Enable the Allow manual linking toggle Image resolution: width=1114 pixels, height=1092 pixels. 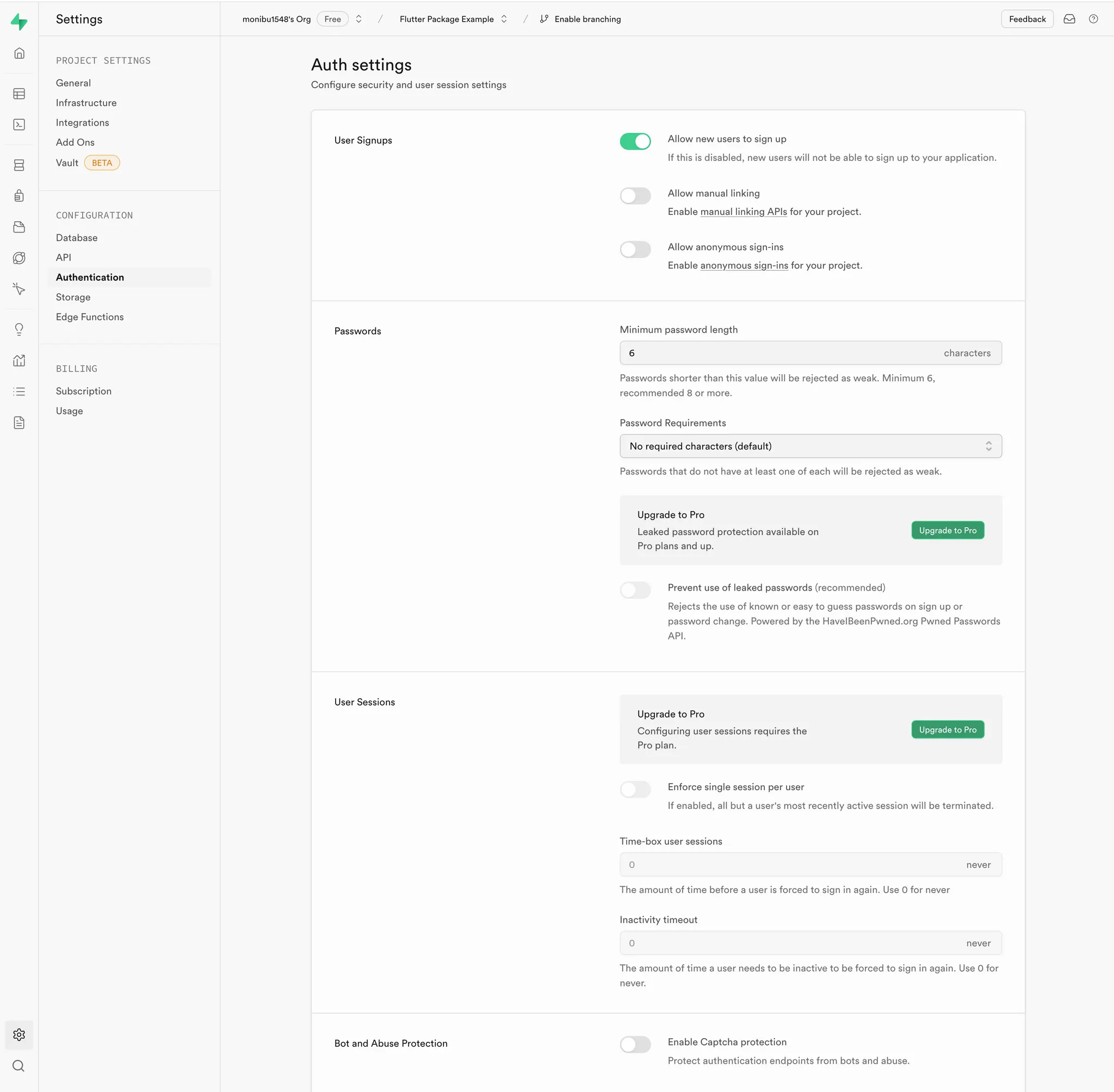(x=635, y=196)
